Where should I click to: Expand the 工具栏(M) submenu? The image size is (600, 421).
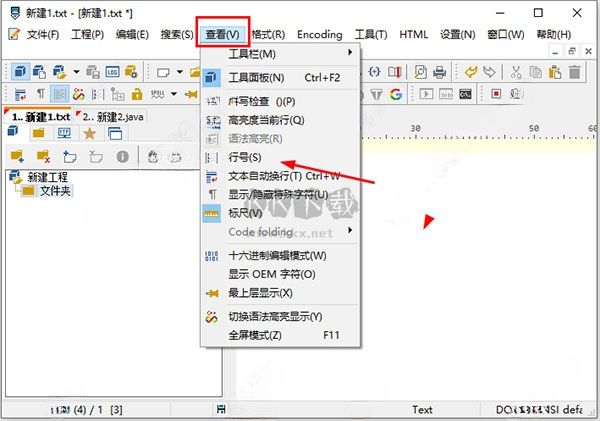[x=280, y=54]
